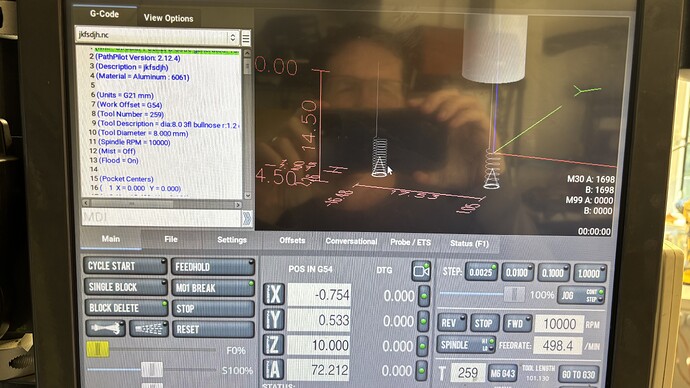This screenshot has width=690, height=388.
Task: Click the X position field -0.754
Action: (319, 295)
